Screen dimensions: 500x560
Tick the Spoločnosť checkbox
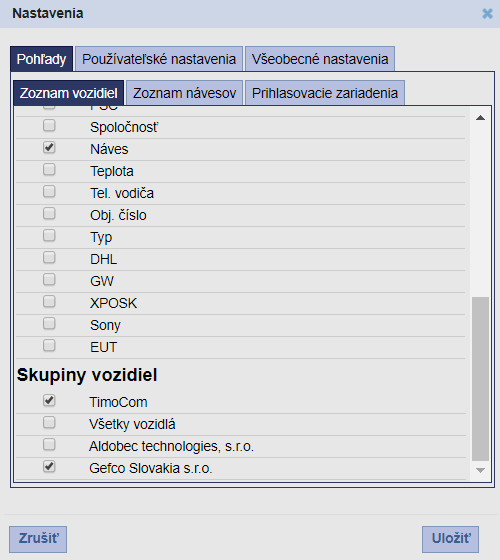click(49, 125)
